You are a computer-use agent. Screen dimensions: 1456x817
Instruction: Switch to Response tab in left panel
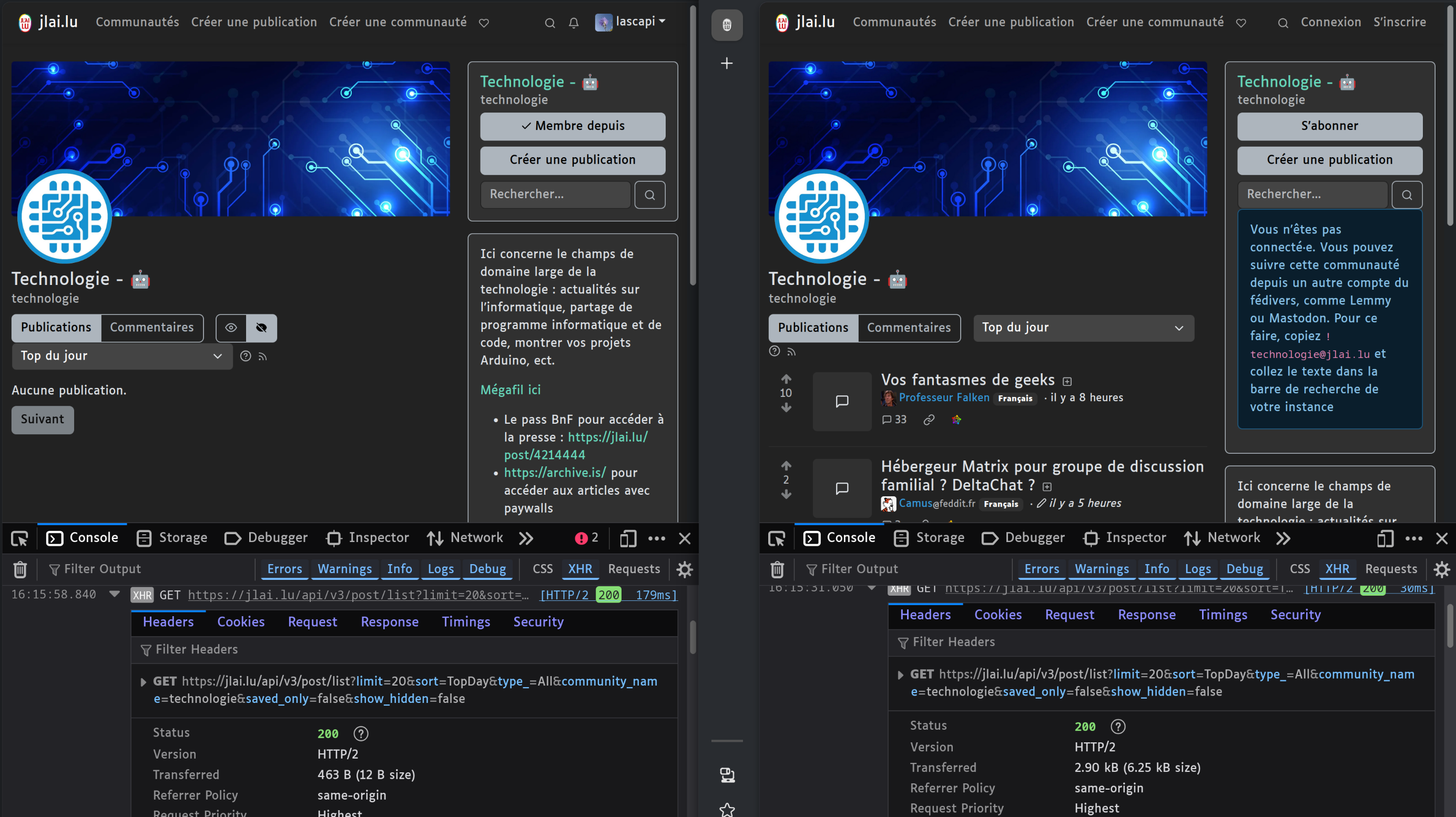click(390, 622)
